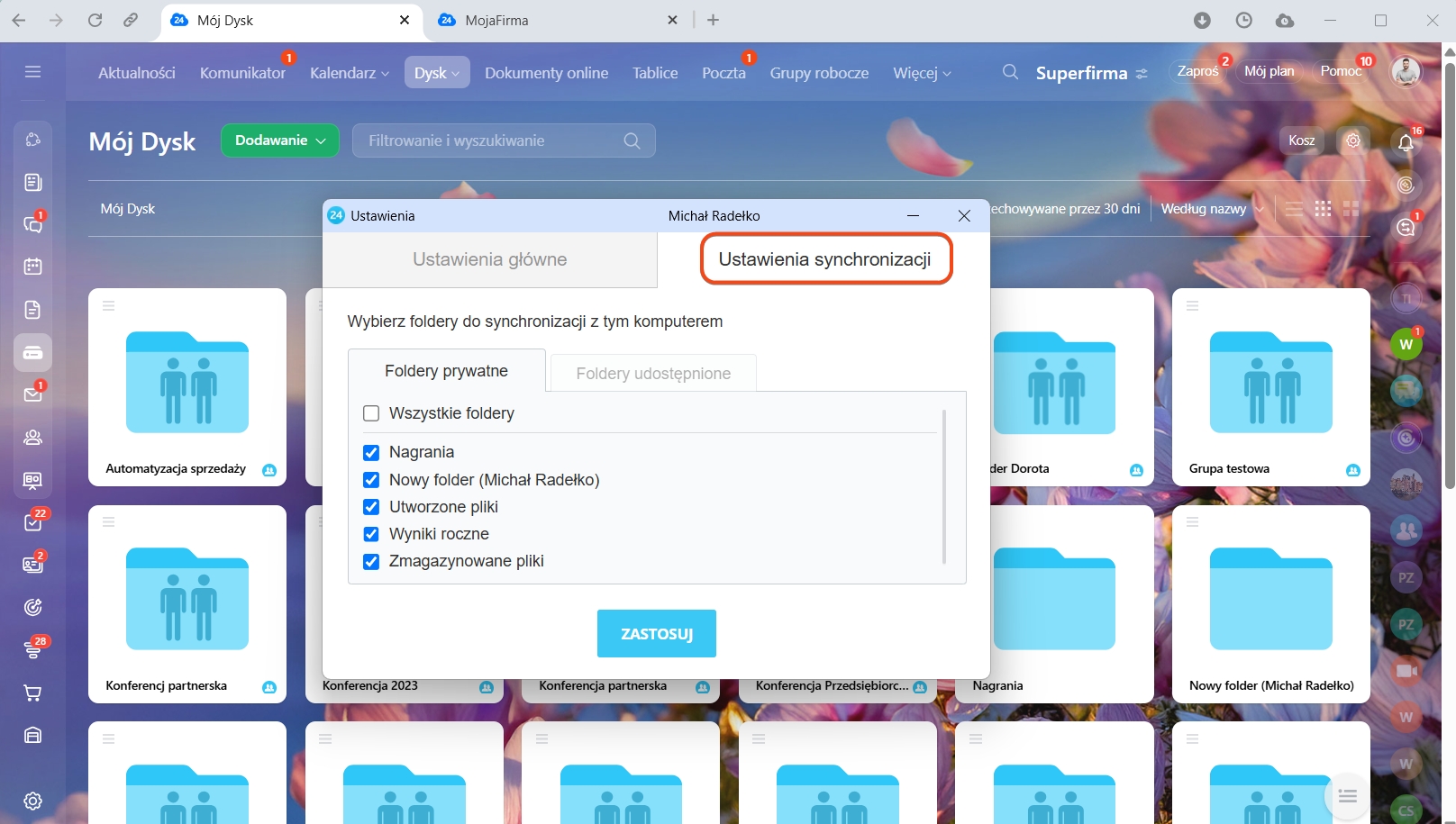
Task: Open the chat bubble icon in the right panel
Action: [1406, 227]
